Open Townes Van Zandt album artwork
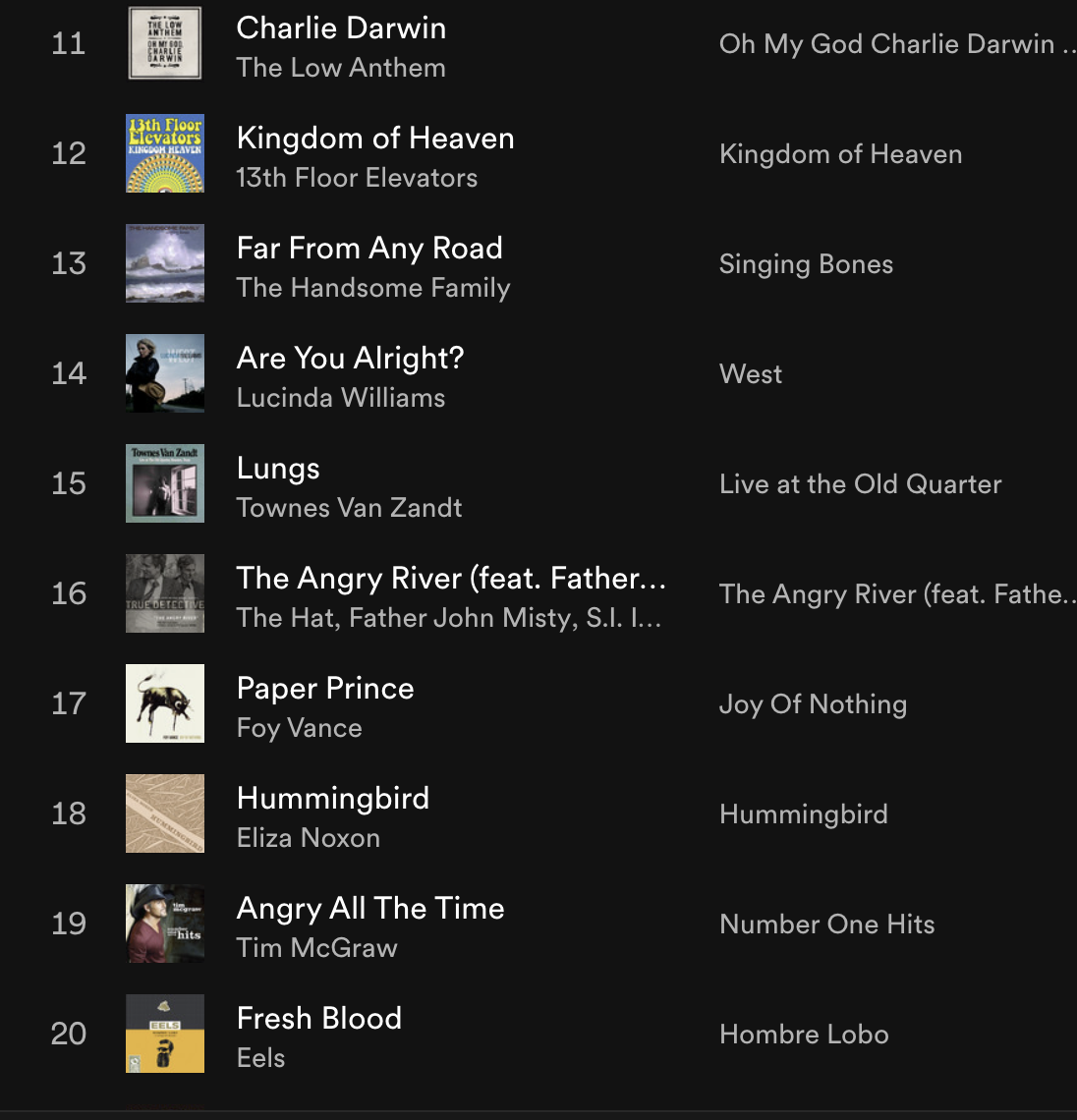1077x1120 pixels. pyautogui.click(x=165, y=482)
